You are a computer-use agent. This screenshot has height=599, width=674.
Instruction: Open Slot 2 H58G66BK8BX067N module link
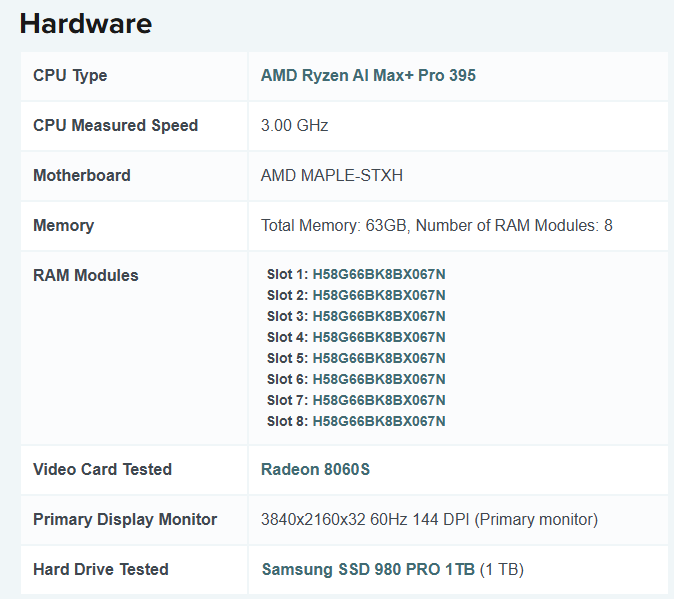[x=379, y=295]
